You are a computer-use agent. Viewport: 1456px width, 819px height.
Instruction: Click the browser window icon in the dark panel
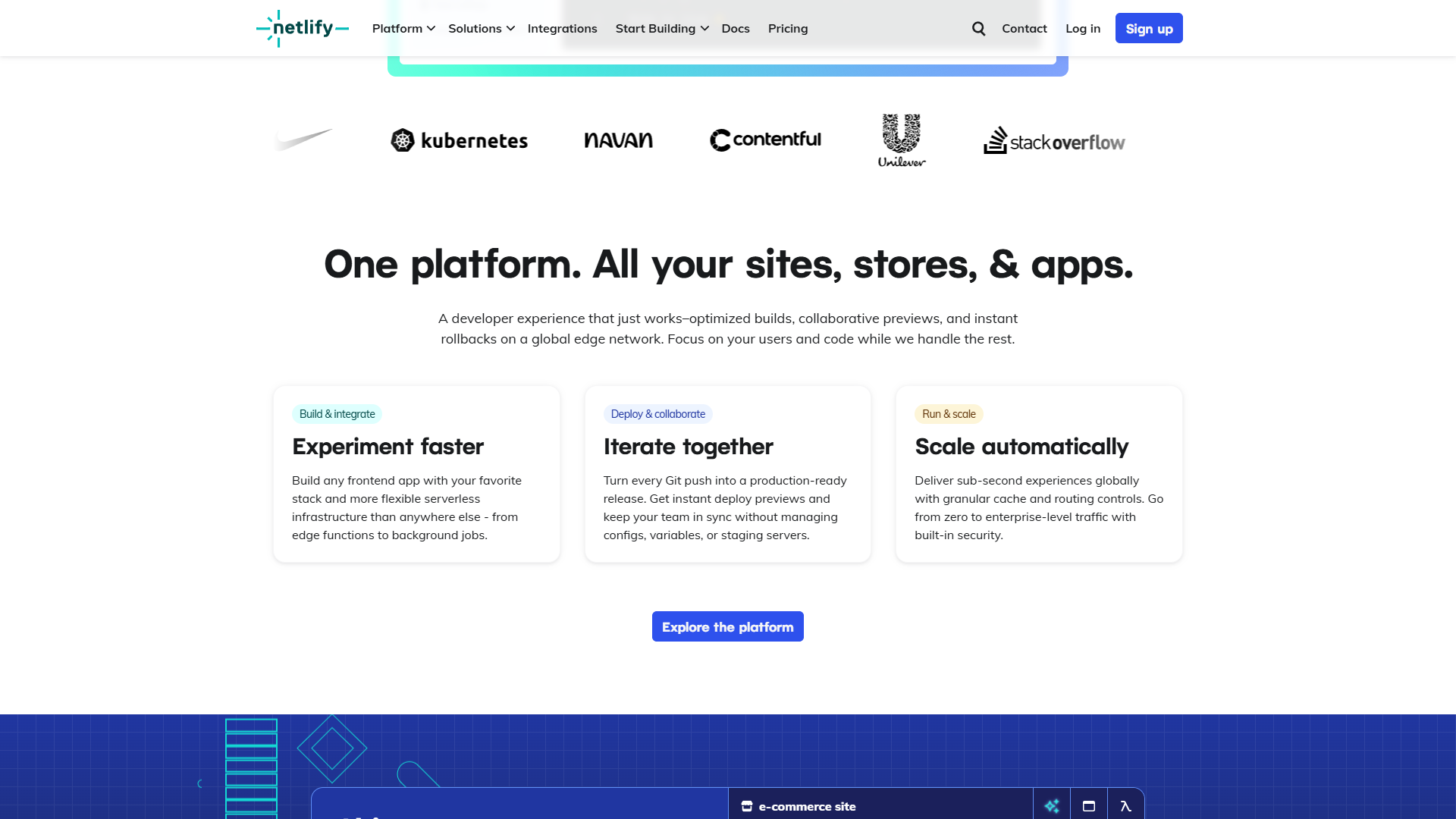point(1090,806)
